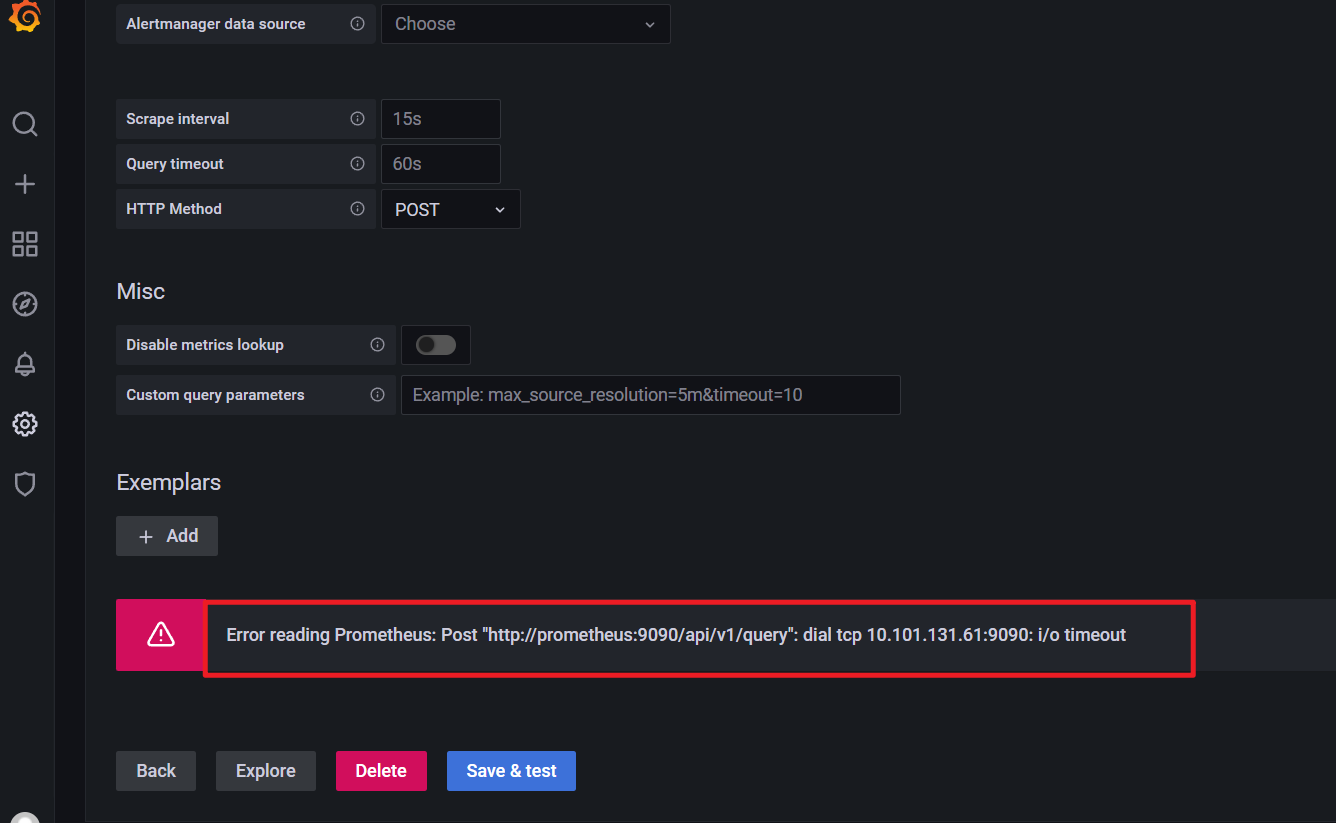Click the Explore button at bottom

(x=266, y=771)
